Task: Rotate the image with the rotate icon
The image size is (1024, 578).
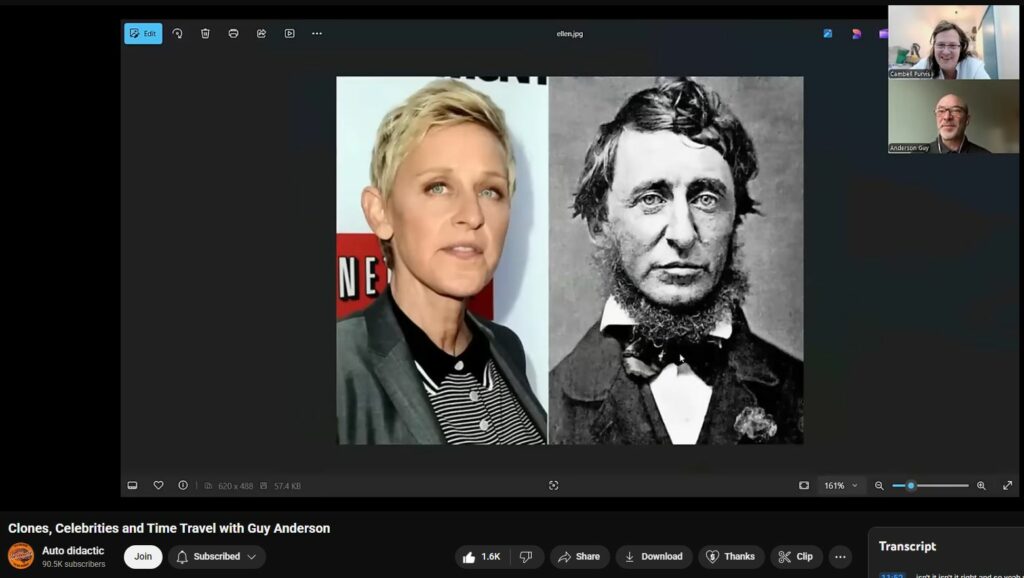Action: click(177, 33)
